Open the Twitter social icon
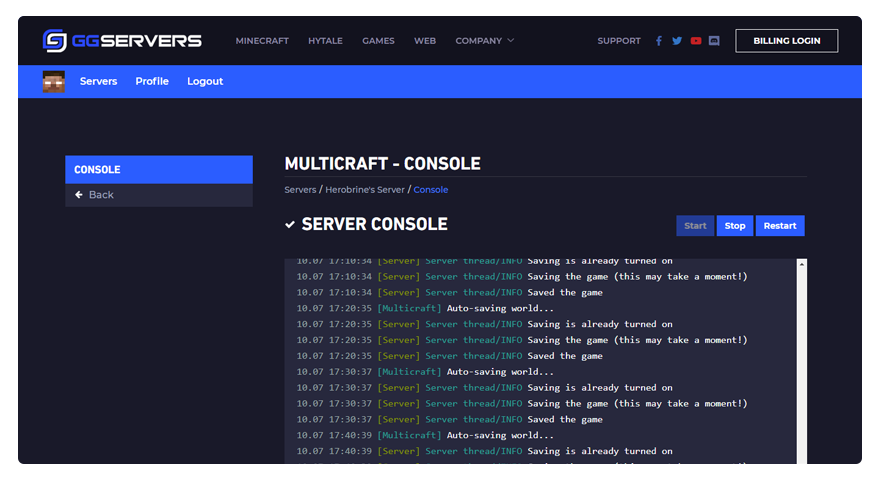This screenshot has height=480, width=880. pos(677,40)
